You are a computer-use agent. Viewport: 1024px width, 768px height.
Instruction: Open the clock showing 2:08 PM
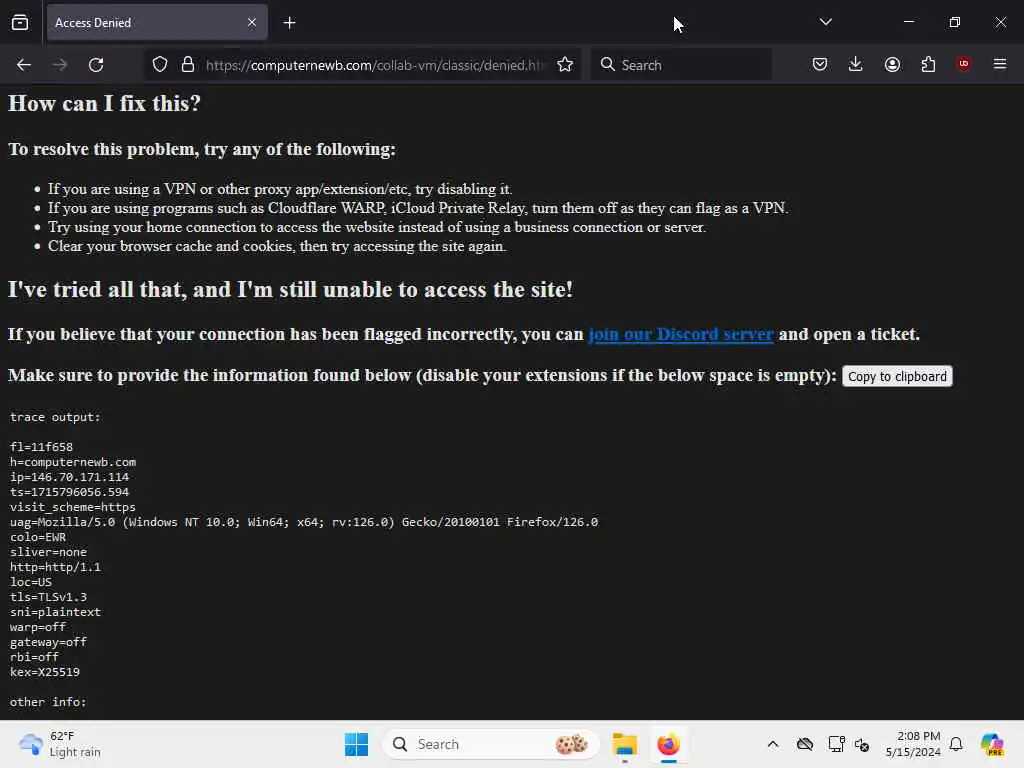click(x=913, y=744)
